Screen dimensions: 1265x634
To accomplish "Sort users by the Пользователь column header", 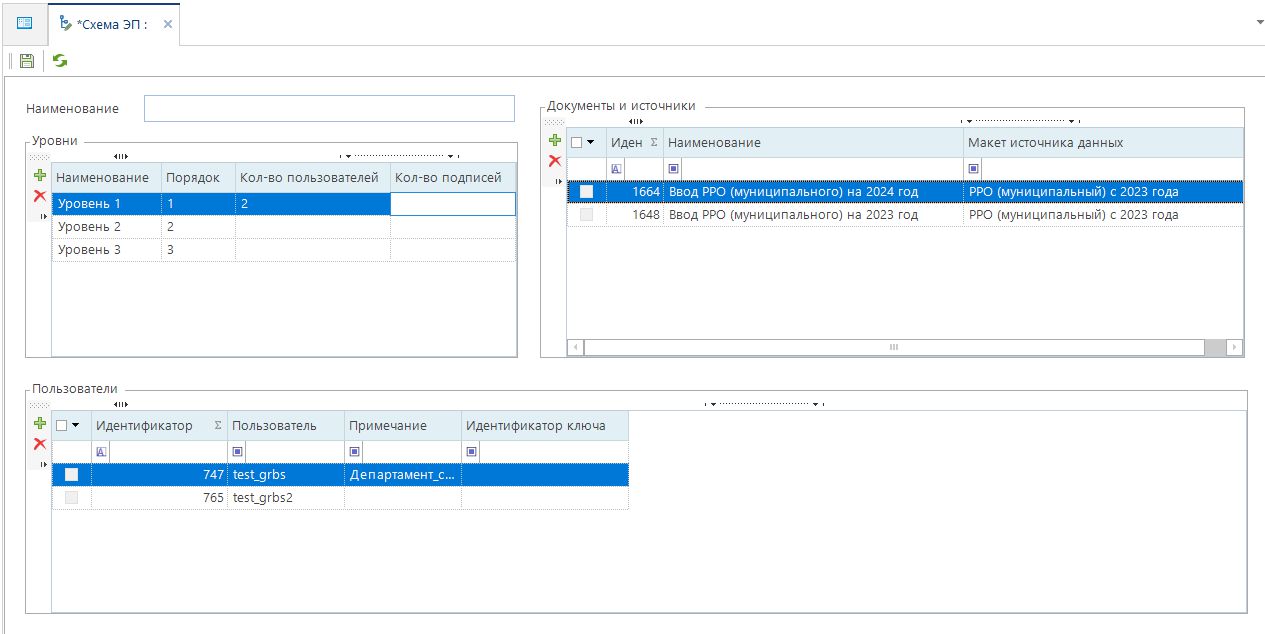I will point(274,426).
